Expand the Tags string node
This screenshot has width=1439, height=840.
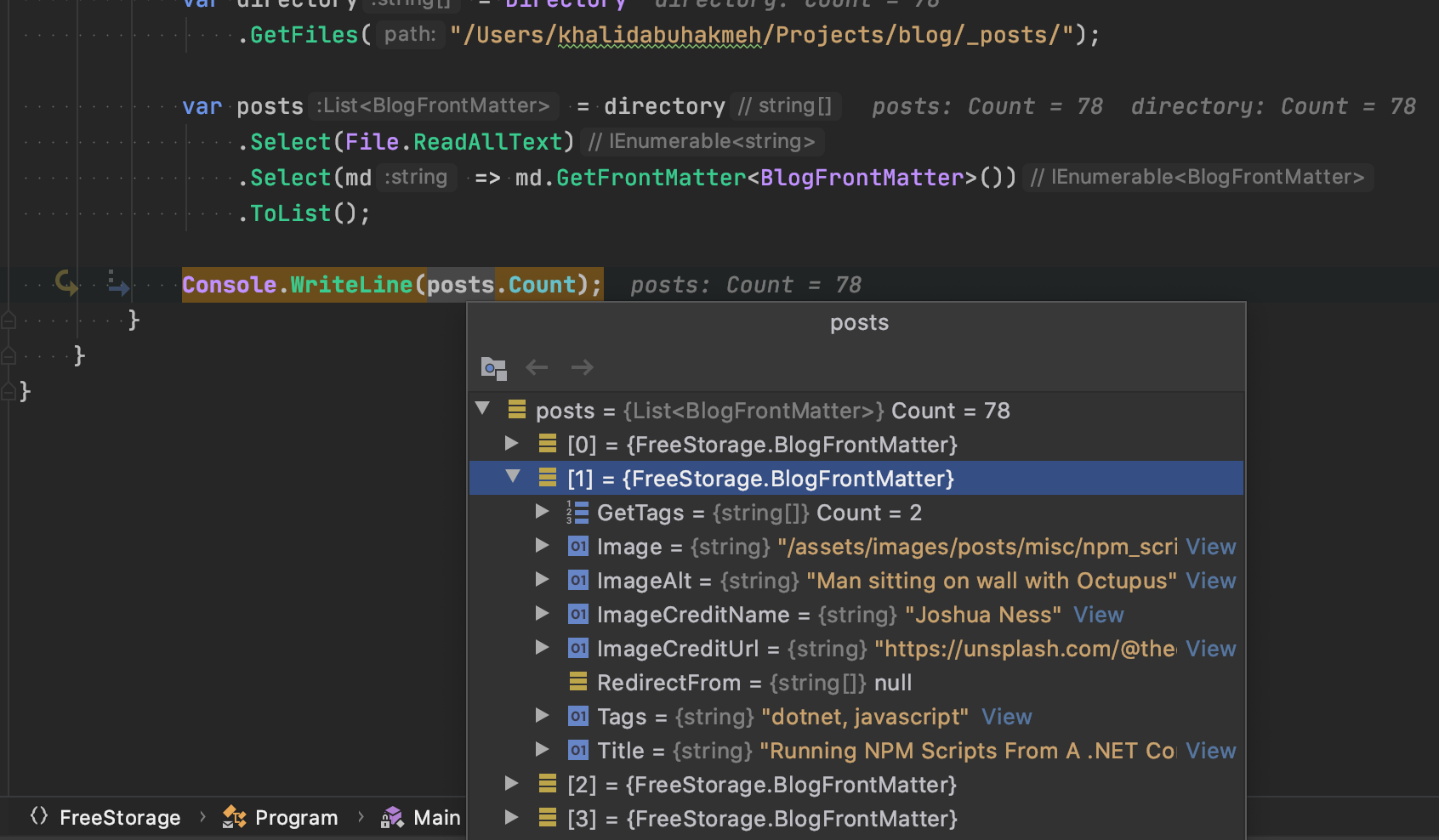pyautogui.click(x=542, y=715)
